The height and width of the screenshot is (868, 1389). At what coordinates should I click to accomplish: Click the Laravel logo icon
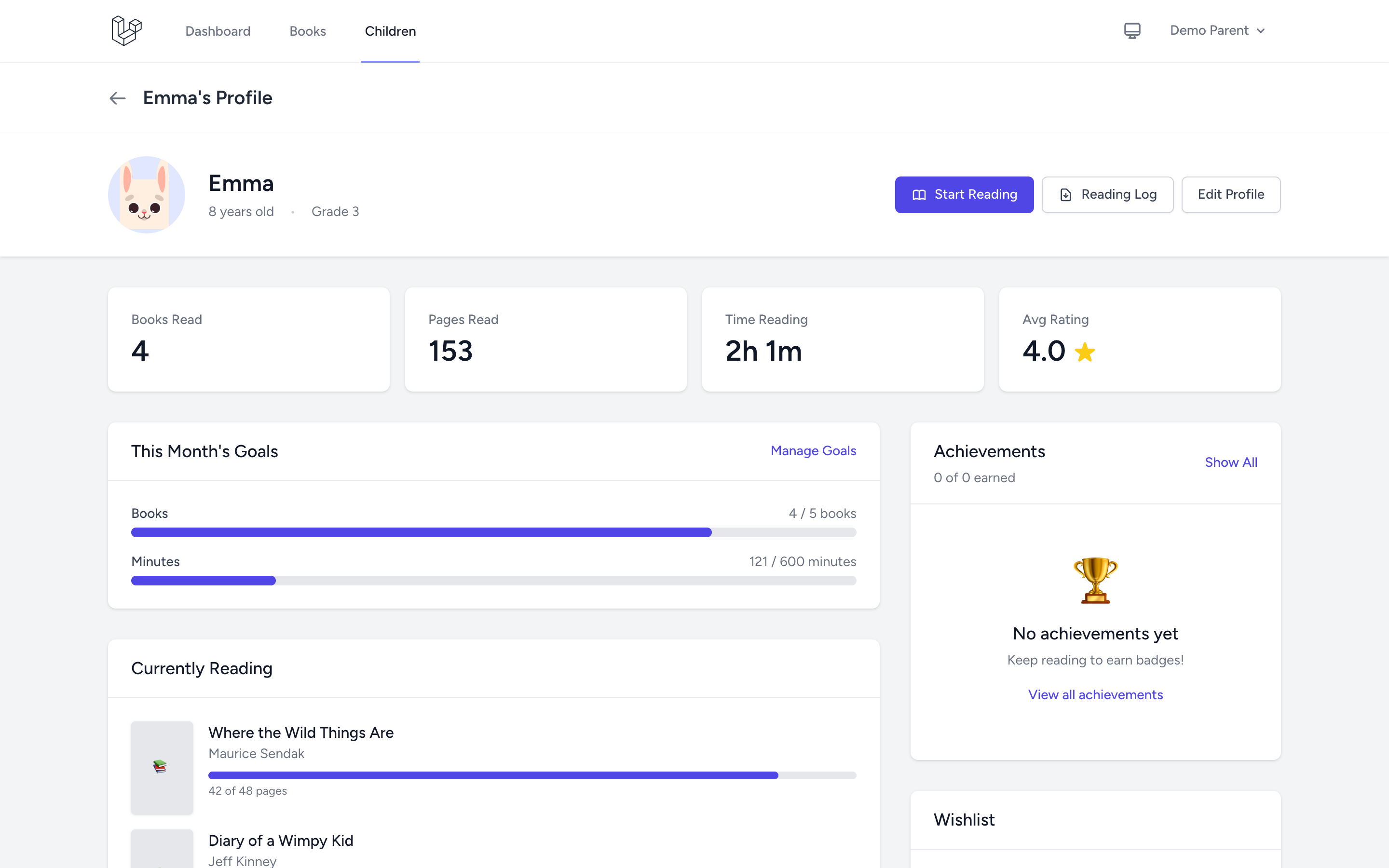point(126,30)
